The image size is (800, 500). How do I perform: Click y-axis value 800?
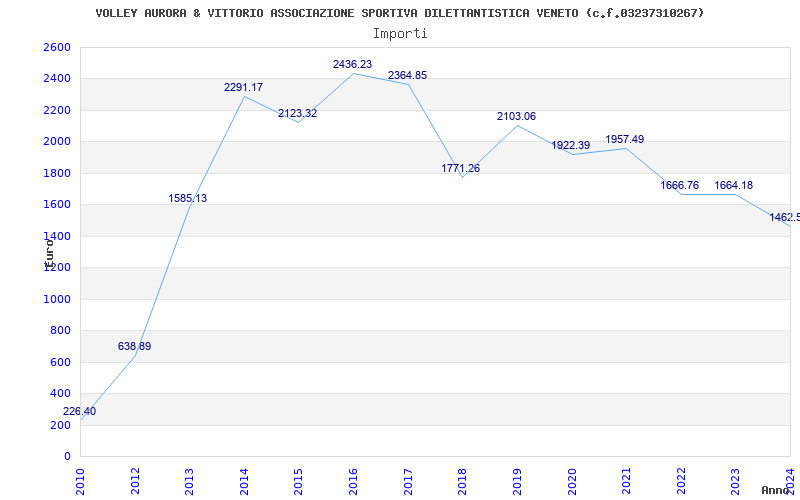(x=61, y=331)
